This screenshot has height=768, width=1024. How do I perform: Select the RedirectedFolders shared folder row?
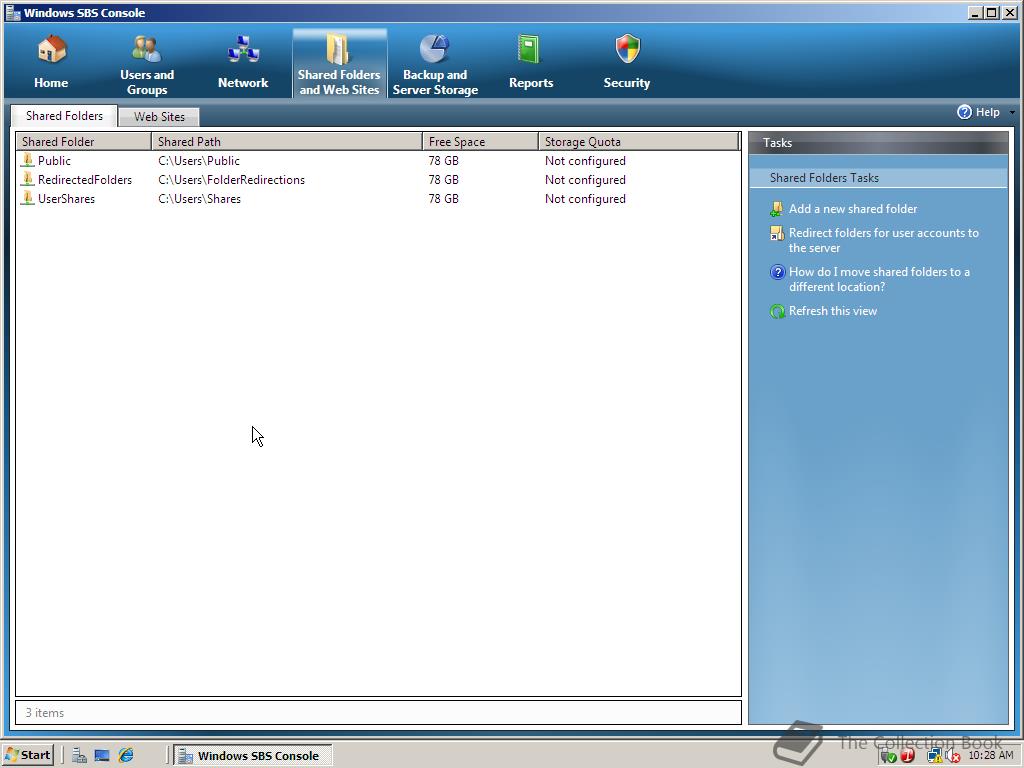379,180
